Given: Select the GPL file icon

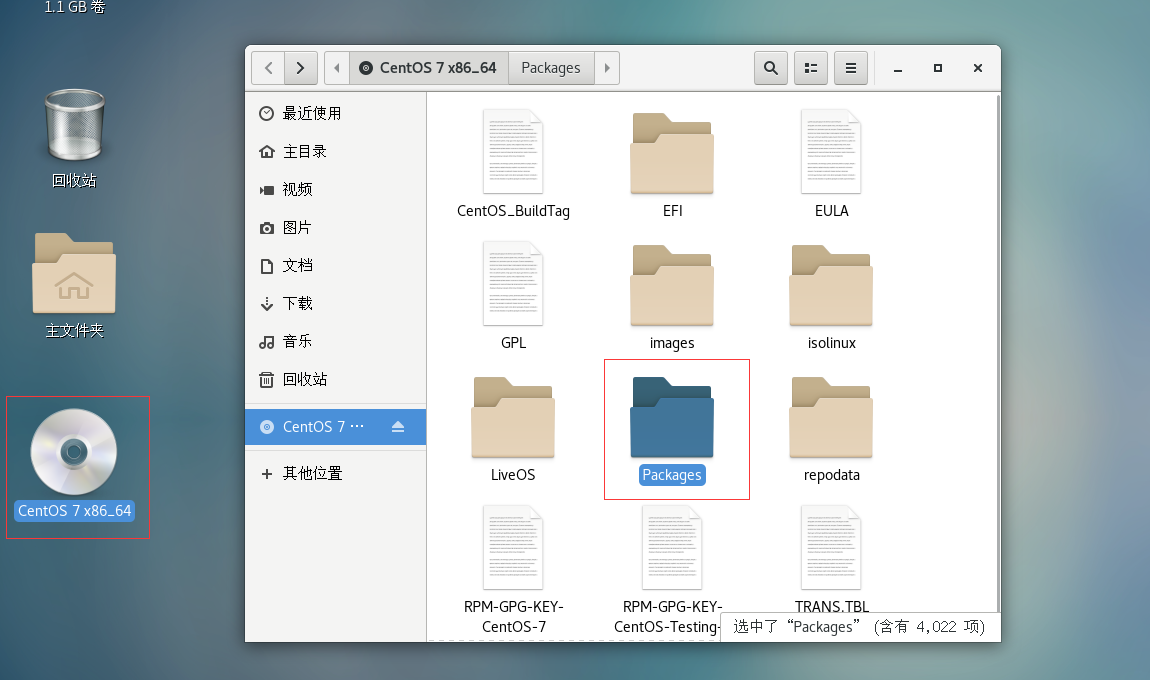Looking at the screenshot, I should 513,283.
